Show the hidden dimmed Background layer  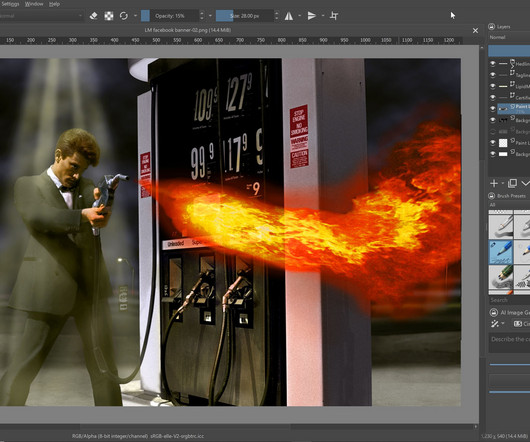tap(493, 131)
